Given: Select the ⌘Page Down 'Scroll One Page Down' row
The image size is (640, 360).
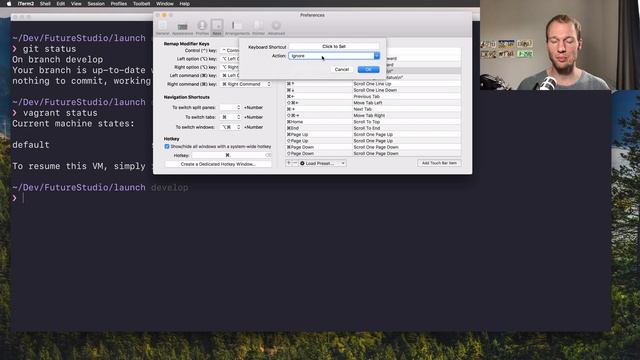Looking at the screenshot, I should [x=373, y=147].
